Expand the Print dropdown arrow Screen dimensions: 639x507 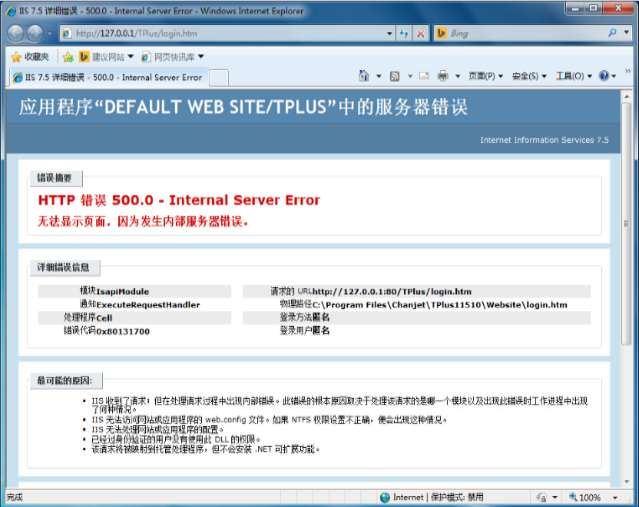pyautogui.click(x=458, y=76)
